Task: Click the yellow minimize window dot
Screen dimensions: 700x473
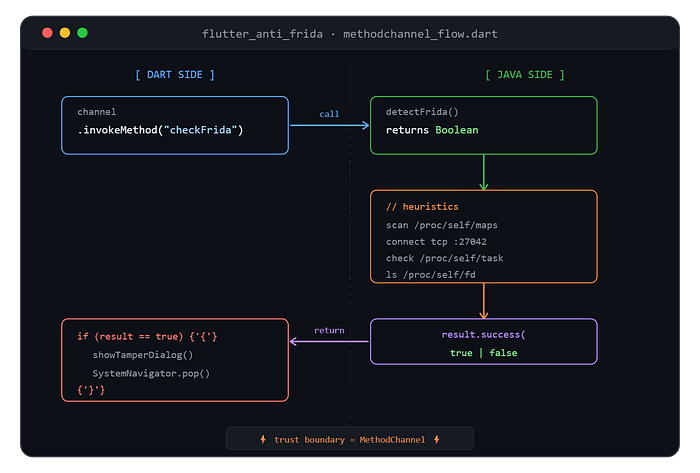Action: (65, 33)
